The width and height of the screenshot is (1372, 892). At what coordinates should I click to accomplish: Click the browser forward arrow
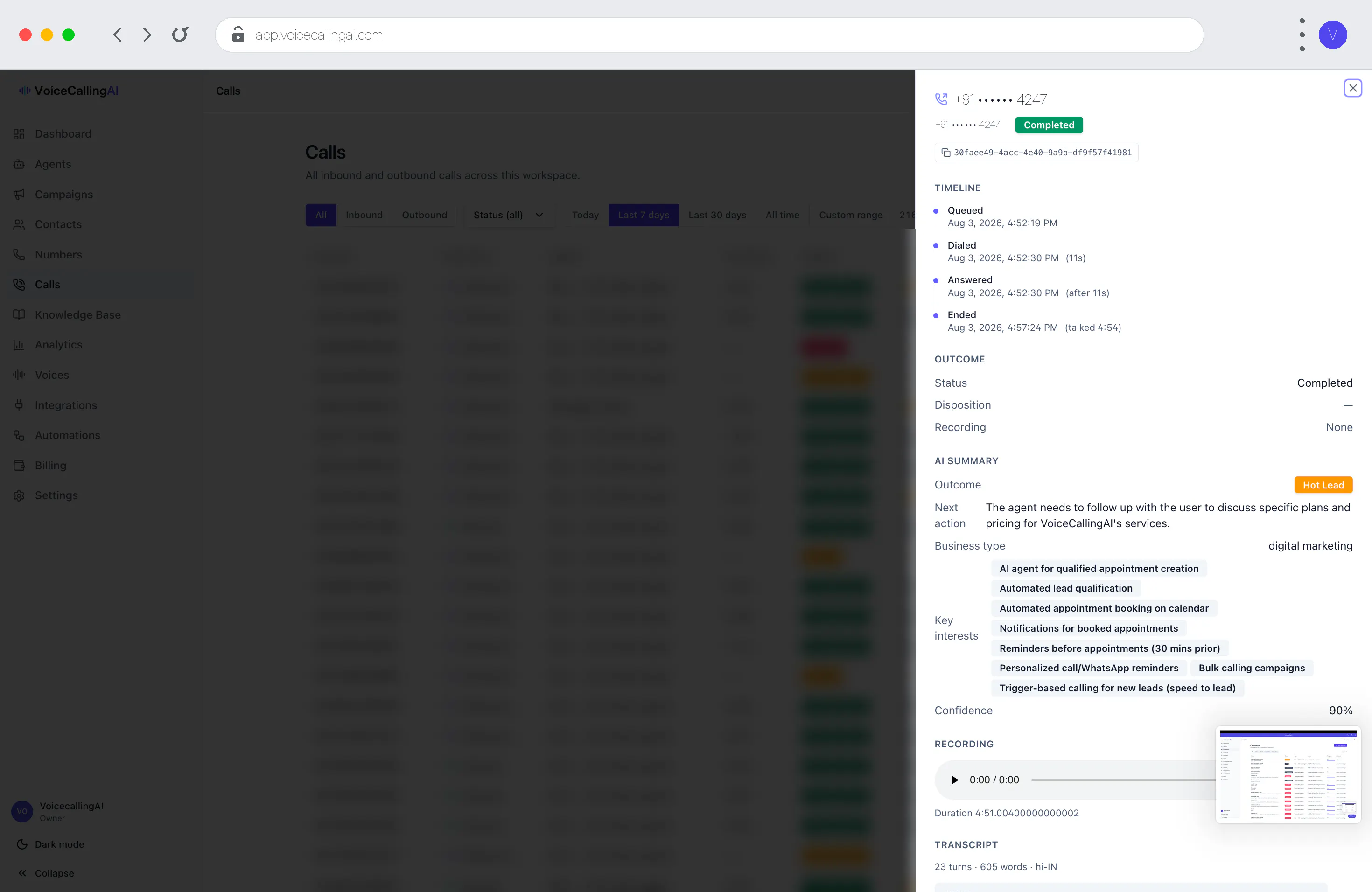(147, 35)
